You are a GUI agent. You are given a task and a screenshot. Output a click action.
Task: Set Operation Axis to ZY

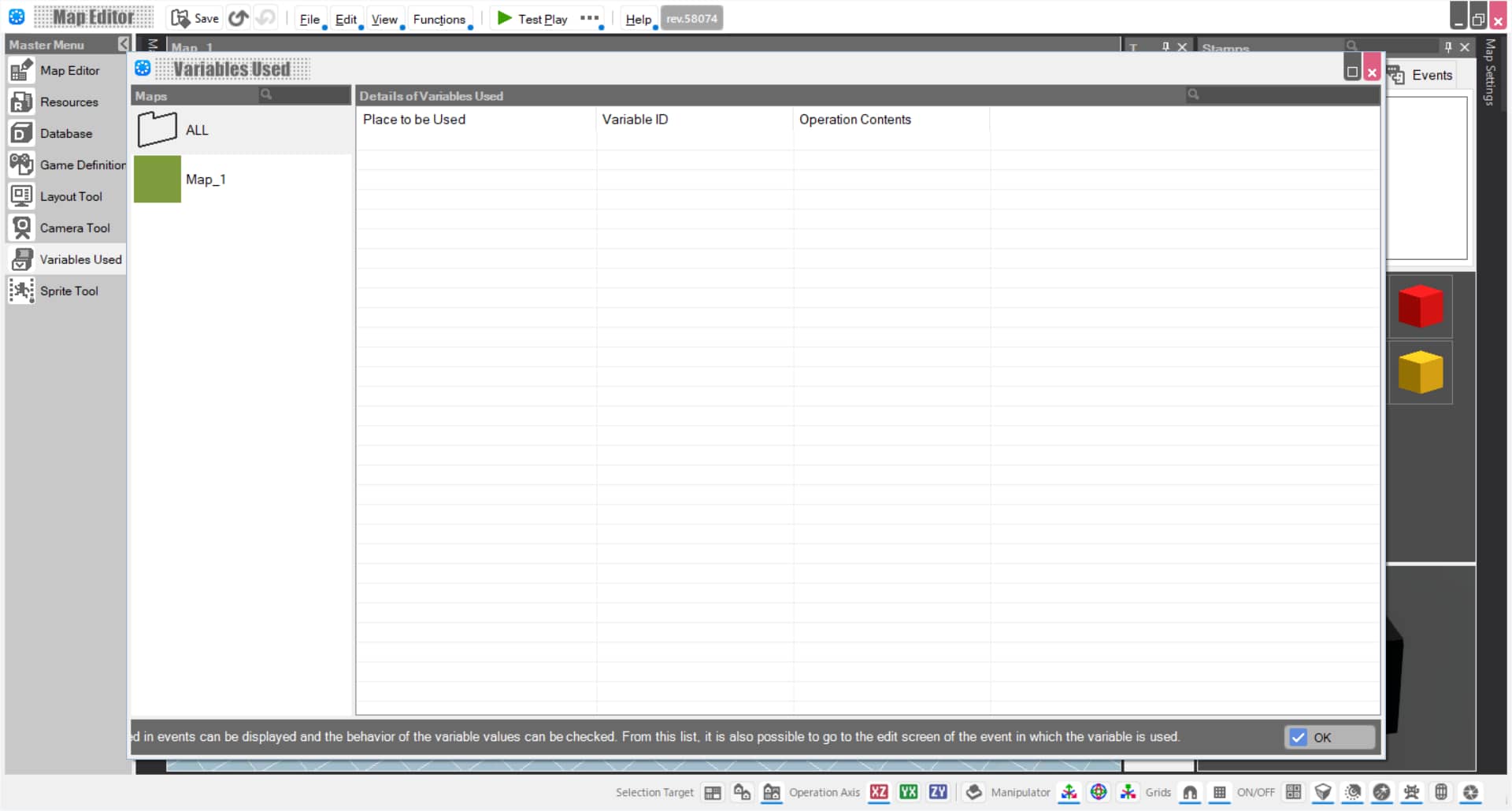[938, 793]
